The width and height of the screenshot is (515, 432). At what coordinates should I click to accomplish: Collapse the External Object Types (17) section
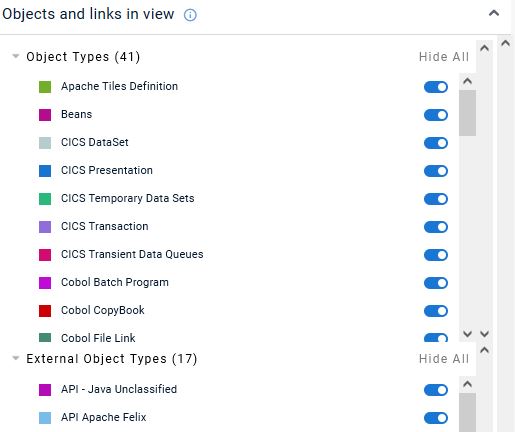coord(16,358)
